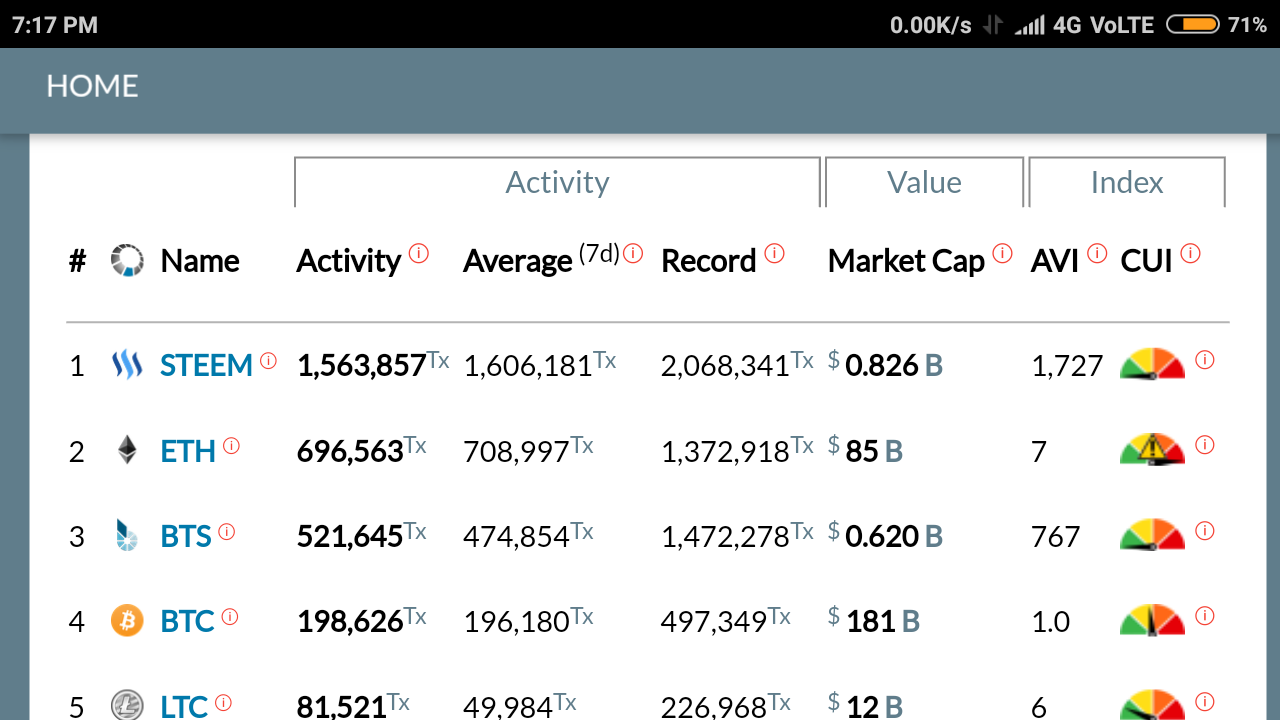Click info icon beside BTC name
This screenshot has width=1280, height=720.
[x=230, y=617]
